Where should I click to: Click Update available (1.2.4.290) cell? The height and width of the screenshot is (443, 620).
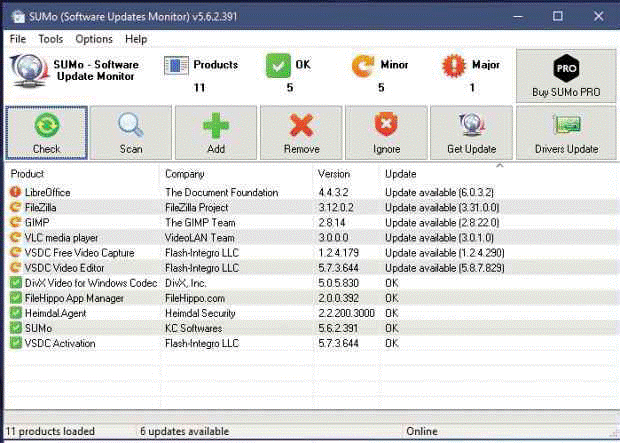point(445,253)
